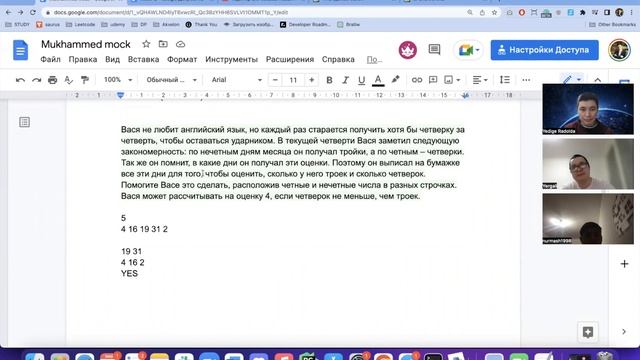Screen dimensions: 640x360
Task: Open the Вид menu
Action: 112,60
